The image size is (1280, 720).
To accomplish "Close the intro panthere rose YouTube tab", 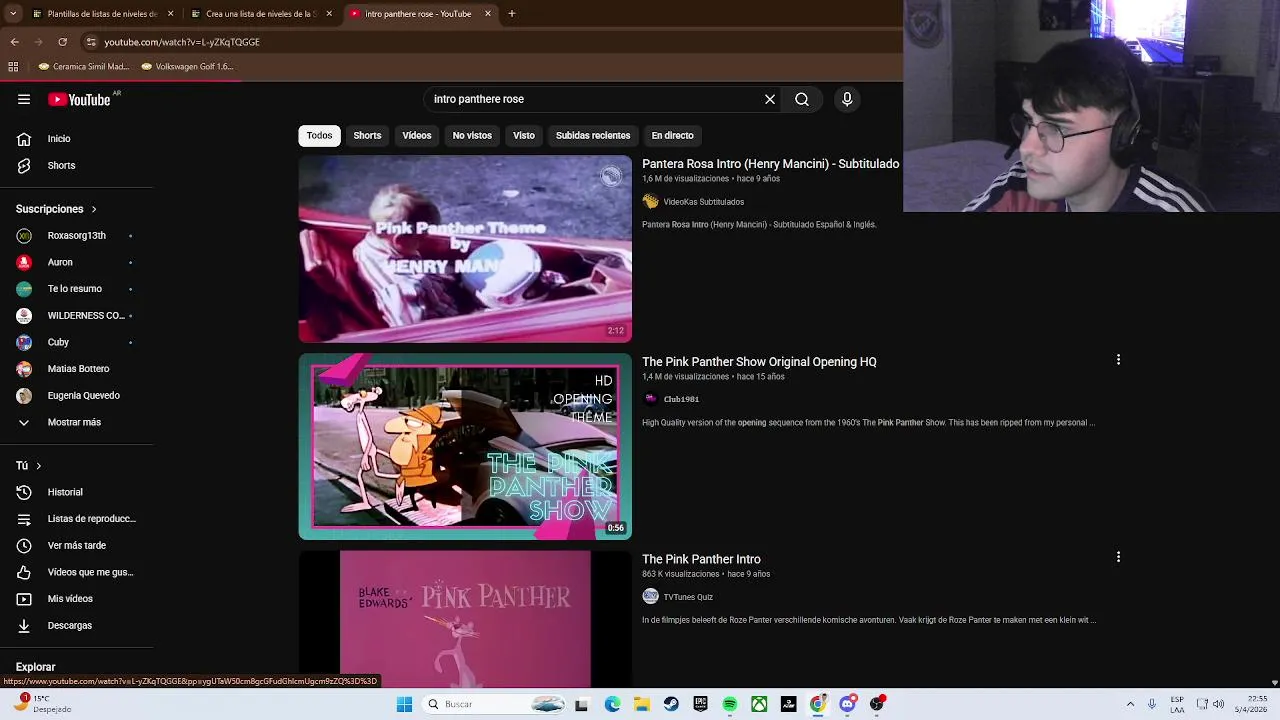I will point(488,14).
